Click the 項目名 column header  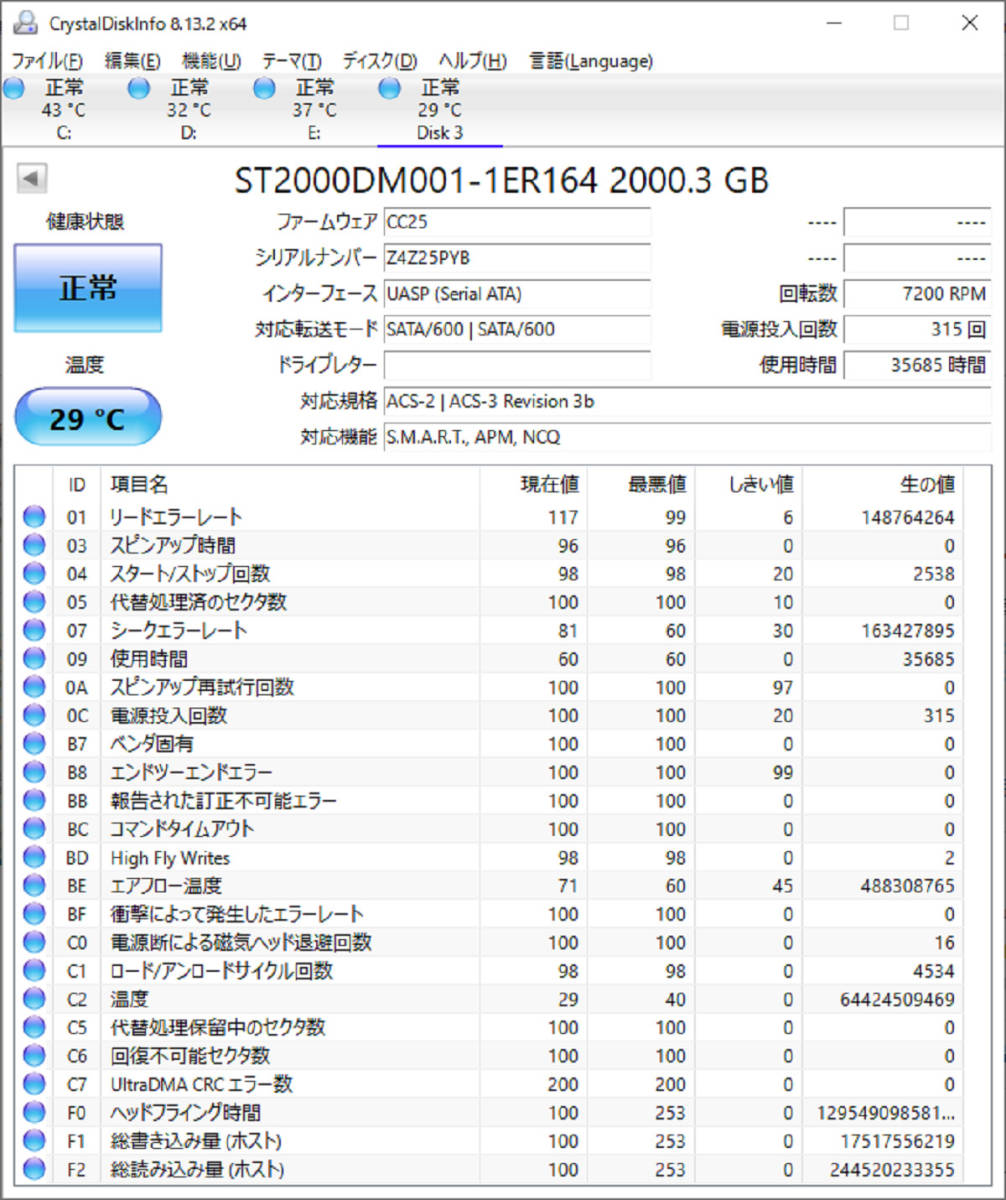pyautogui.click(x=289, y=485)
